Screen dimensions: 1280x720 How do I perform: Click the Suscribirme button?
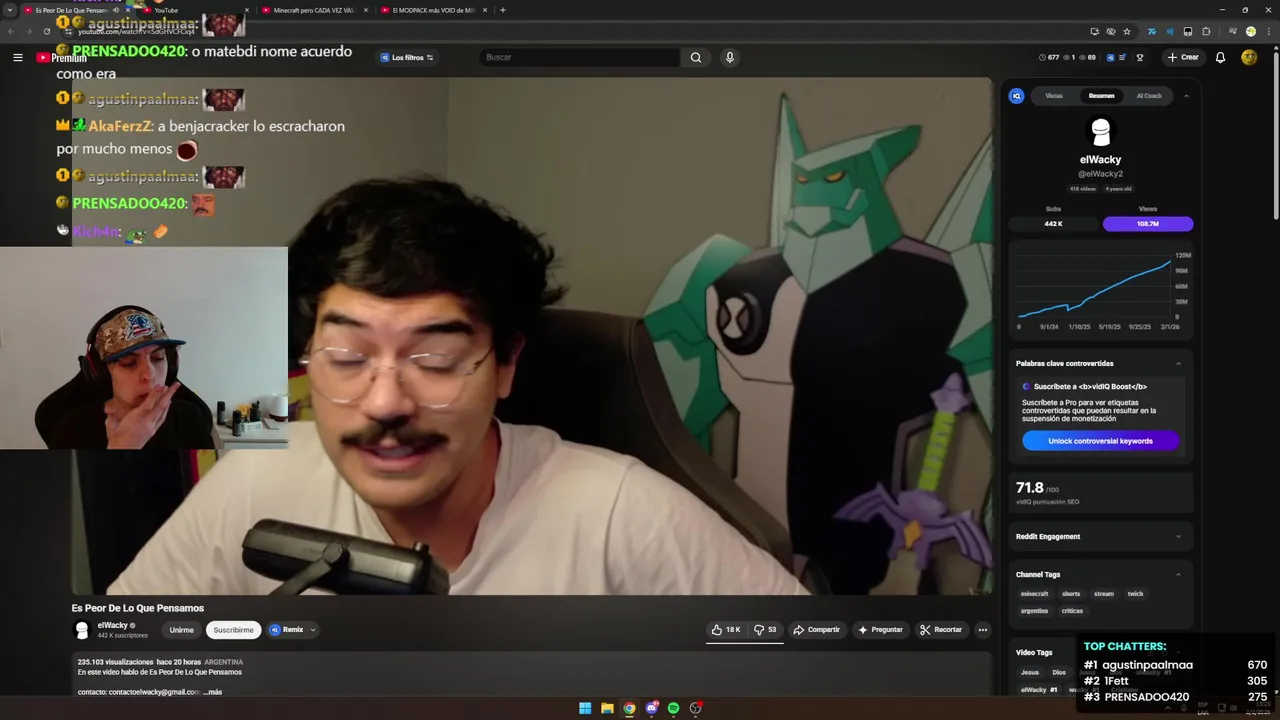[x=233, y=630]
